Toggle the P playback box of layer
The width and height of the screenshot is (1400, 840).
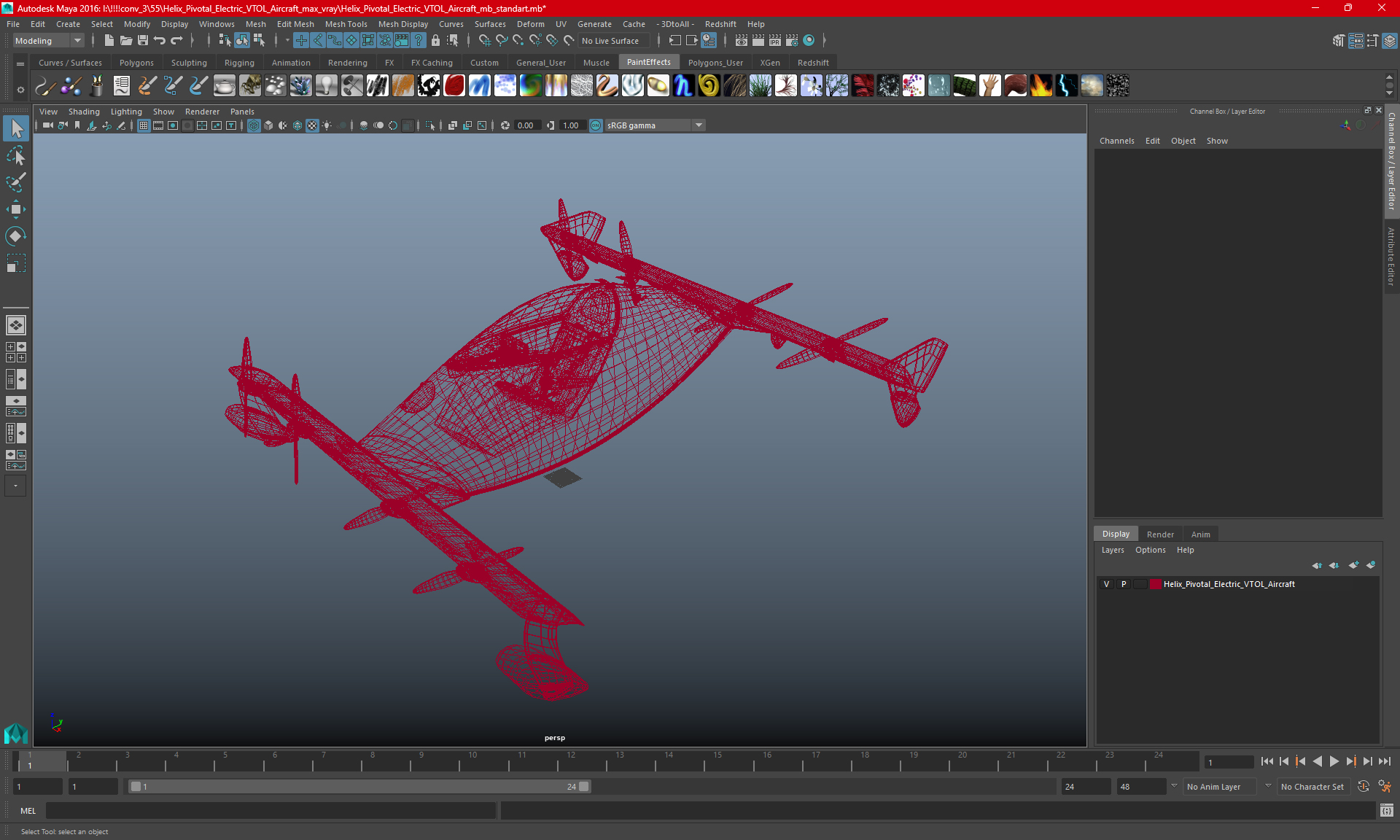click(1124, 584)
